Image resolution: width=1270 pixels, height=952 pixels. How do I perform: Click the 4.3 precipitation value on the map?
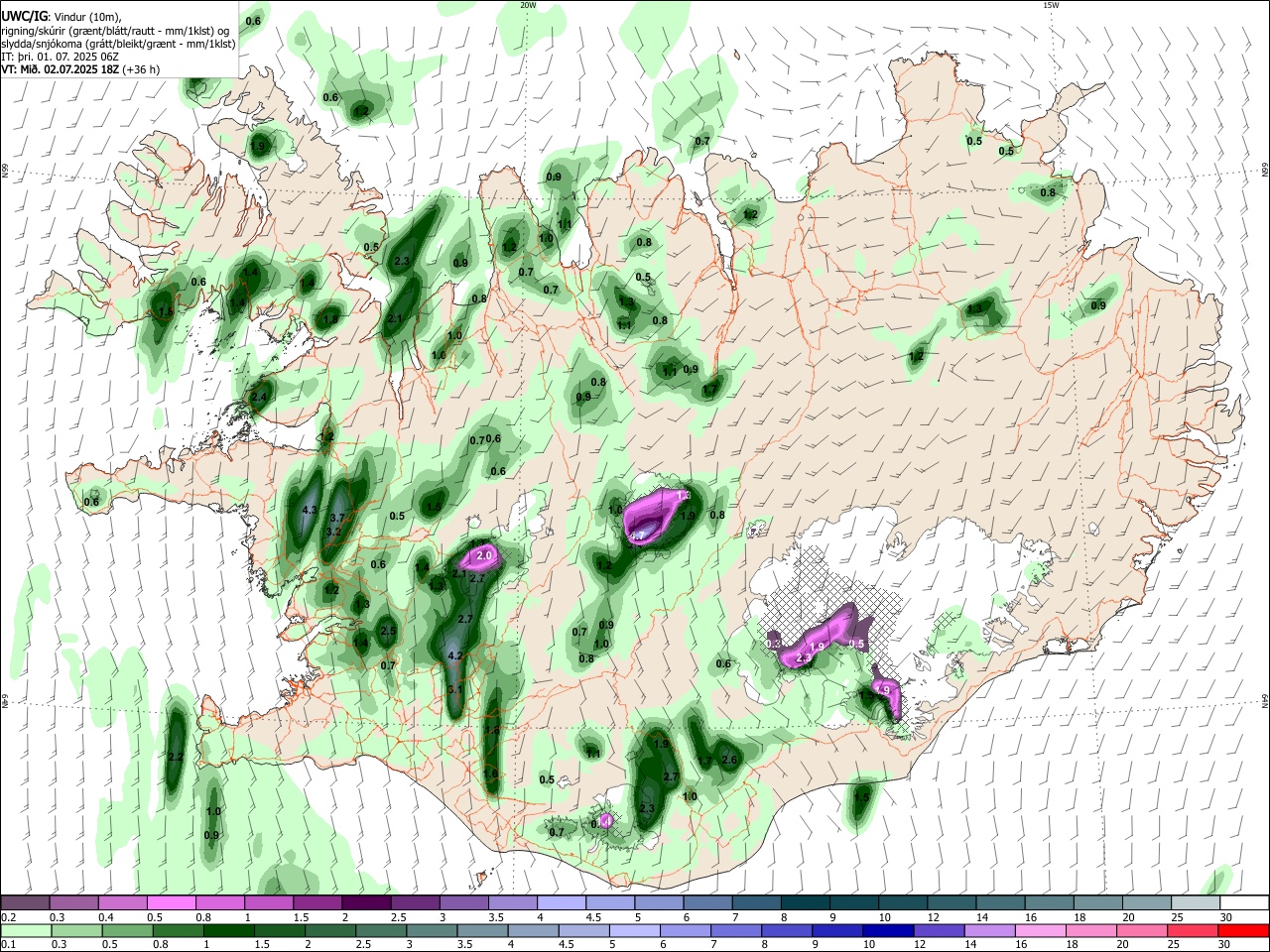[x=308, y=511]
